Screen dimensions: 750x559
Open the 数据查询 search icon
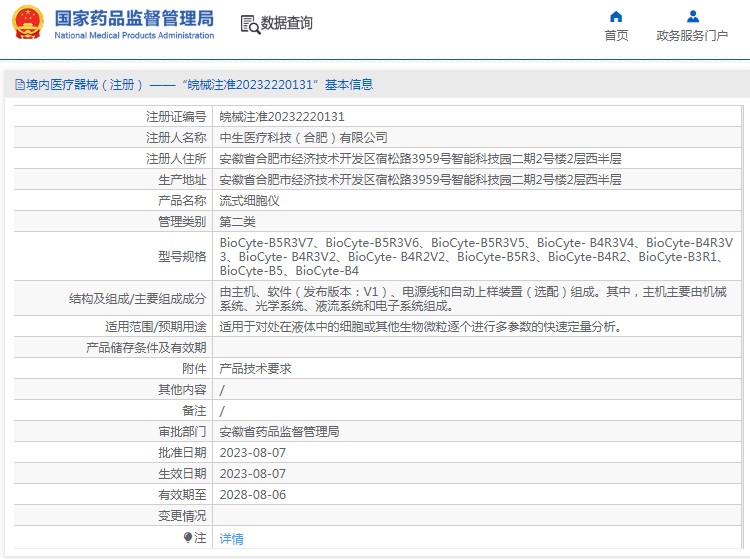tap(250, 24)
